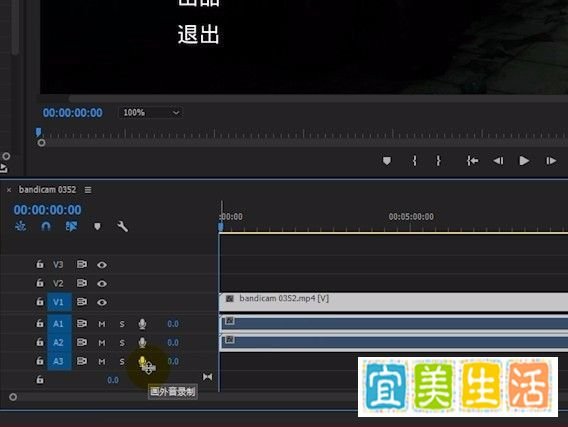Click master track volume value 0.0

[x=113, y=380]
